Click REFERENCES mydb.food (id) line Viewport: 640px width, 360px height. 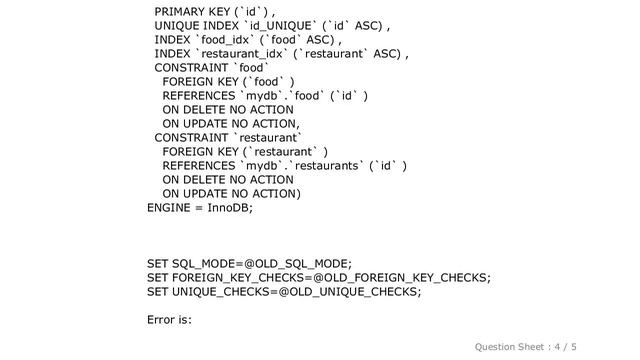coord(265,96)
